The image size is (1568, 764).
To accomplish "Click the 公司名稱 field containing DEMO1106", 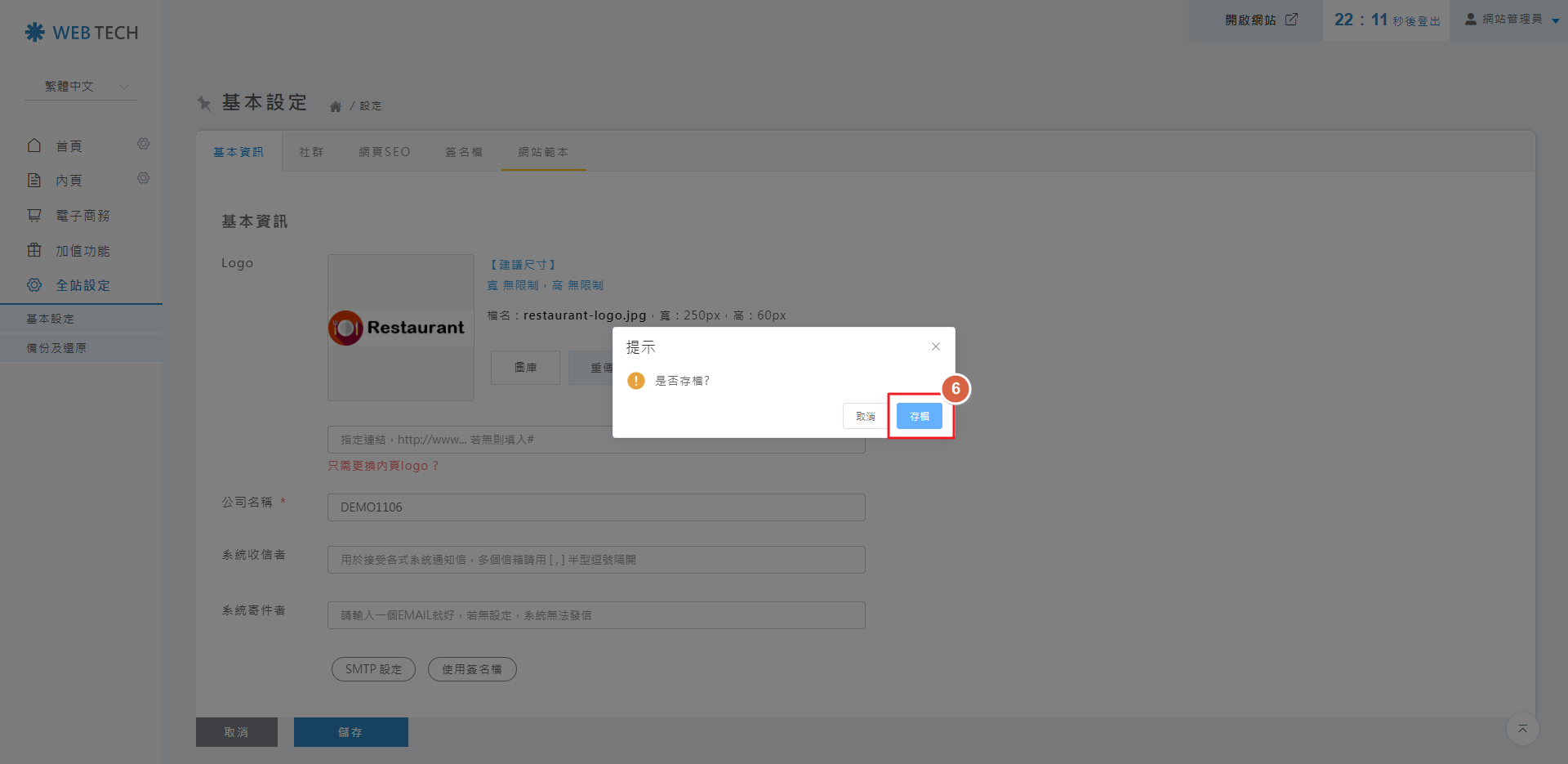I will pyautogui.click(x=595, y=507).
